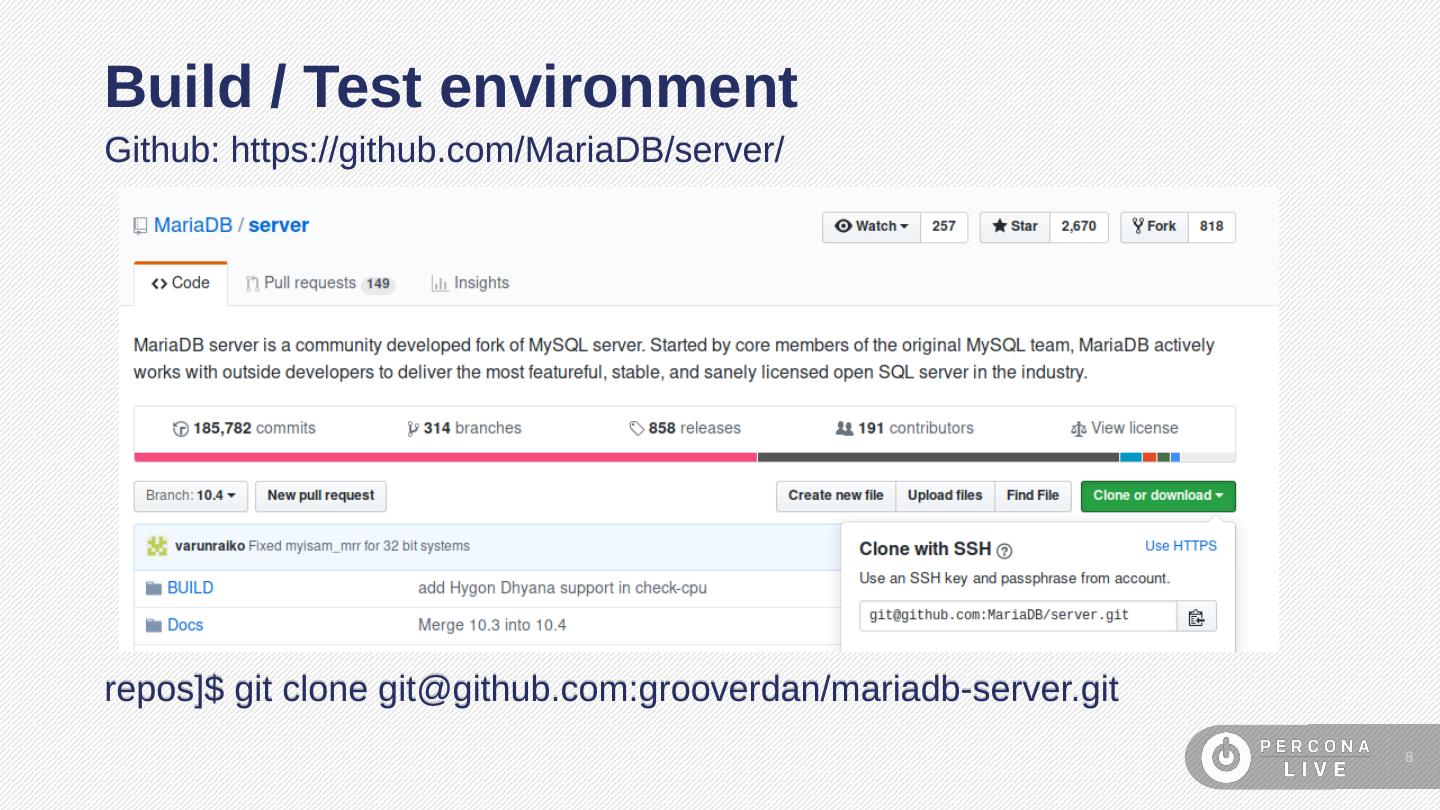Image resolution: width=1440 pixels, height=810 pixels.
Task: View the 185,782 commits history
Action: 244,429
